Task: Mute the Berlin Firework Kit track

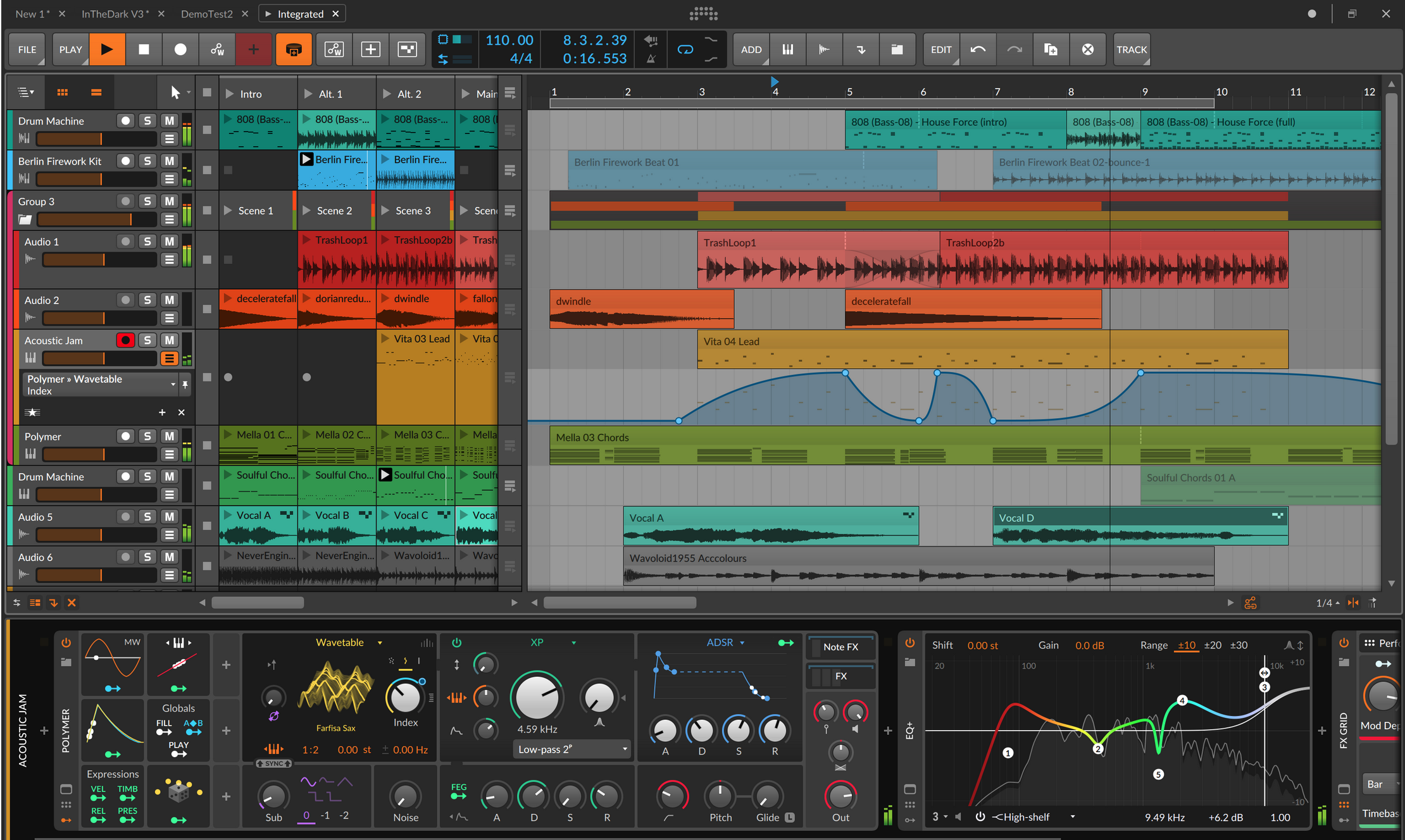Action: [x=169, y=161]
